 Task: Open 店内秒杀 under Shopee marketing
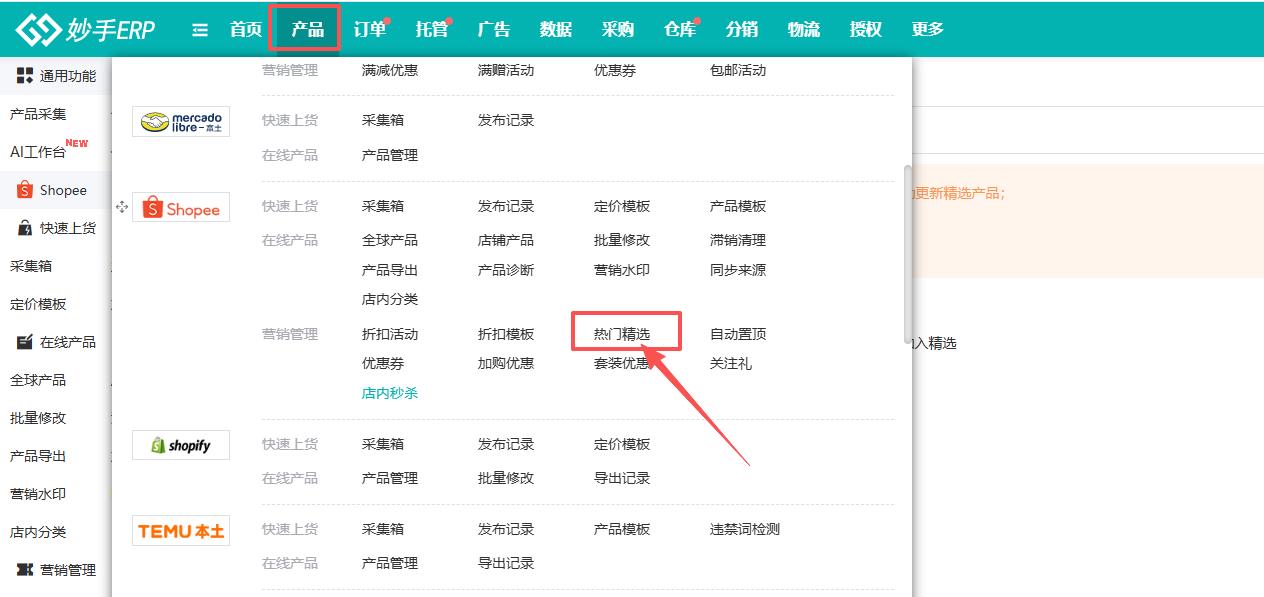point(389,394)
